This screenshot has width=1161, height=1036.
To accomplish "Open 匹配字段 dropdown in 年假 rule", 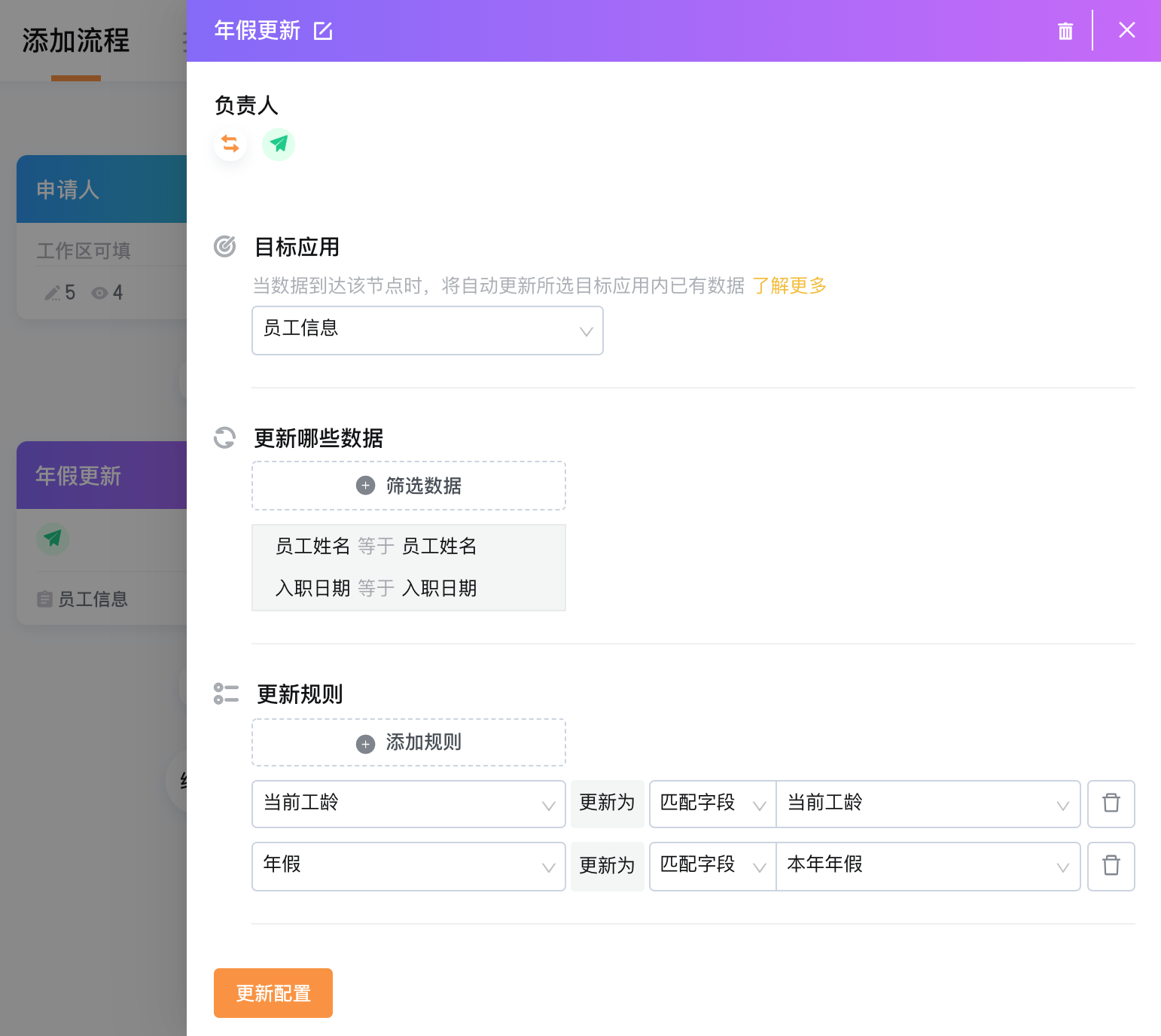I will [x=713, y=867].
